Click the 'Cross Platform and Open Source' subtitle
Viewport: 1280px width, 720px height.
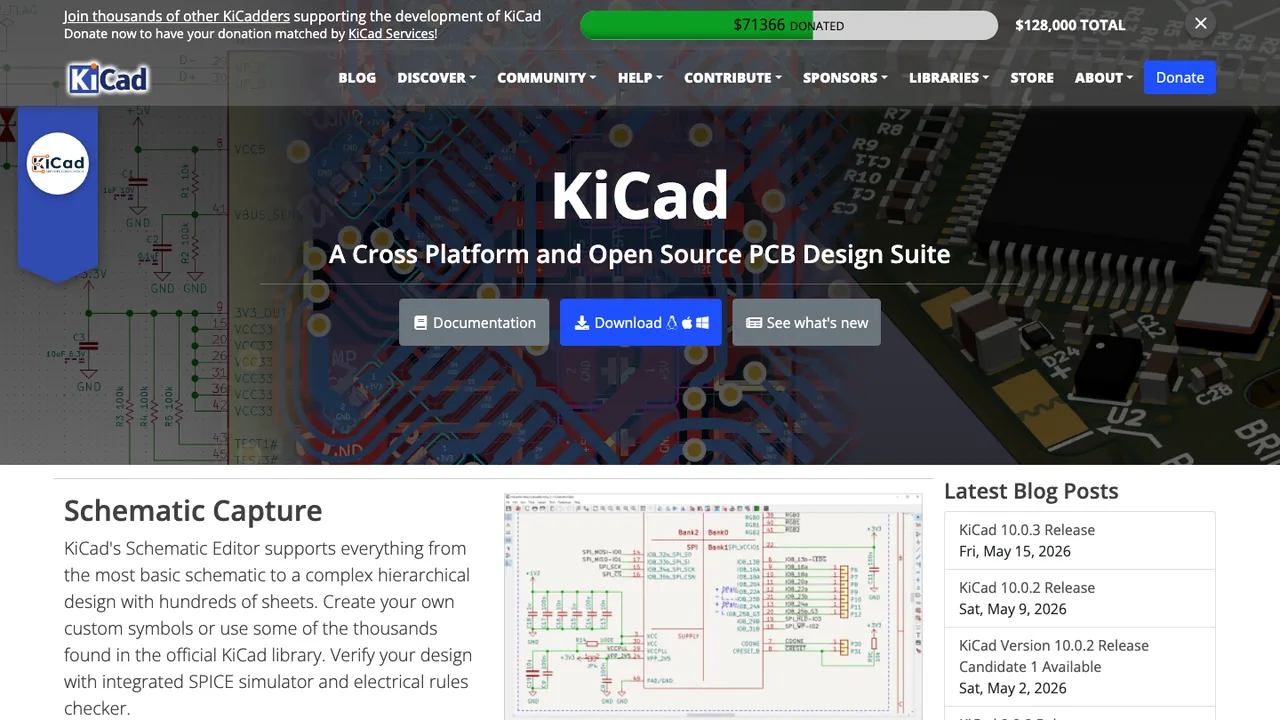[640, 254]
